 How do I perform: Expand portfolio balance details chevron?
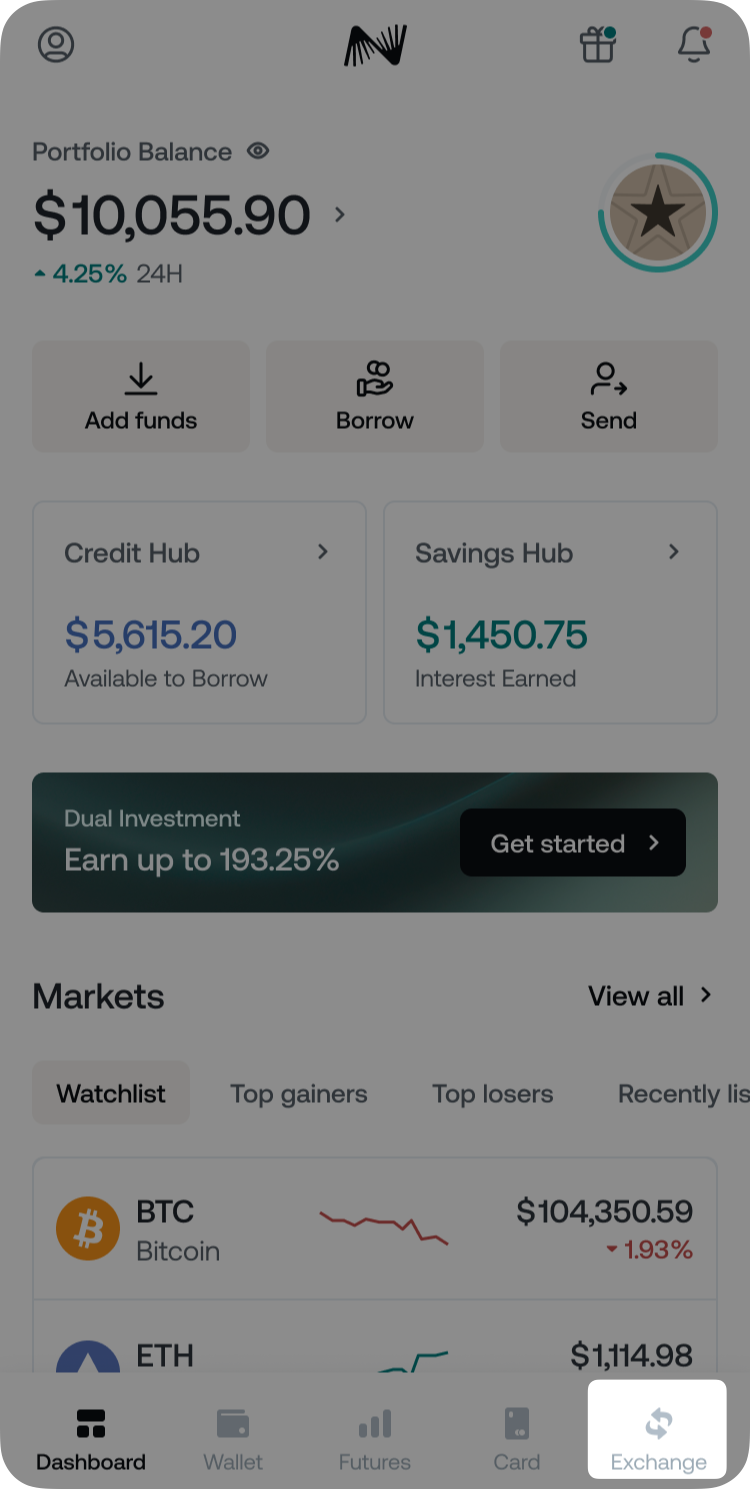[x=340, y=214]
